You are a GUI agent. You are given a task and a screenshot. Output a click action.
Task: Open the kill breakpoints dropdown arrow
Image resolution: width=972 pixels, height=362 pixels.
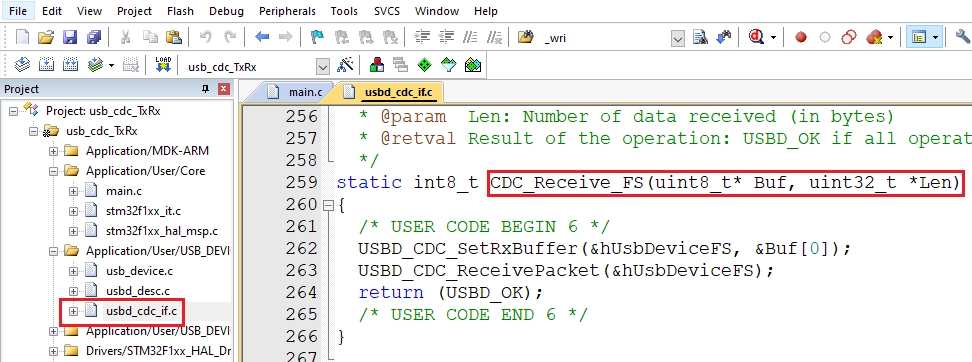click(891, 37)
